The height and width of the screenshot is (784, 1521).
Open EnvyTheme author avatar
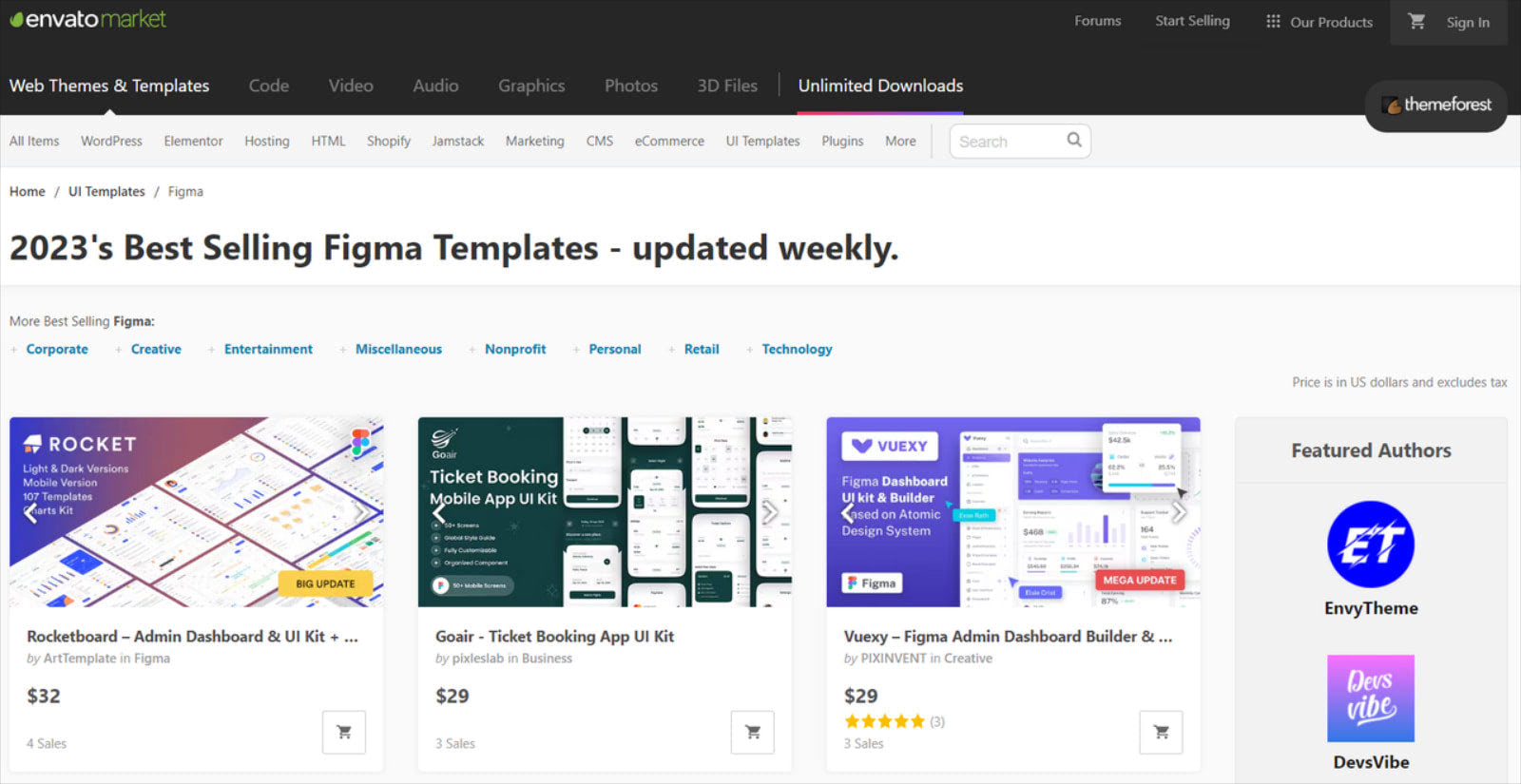point(1371,545)
